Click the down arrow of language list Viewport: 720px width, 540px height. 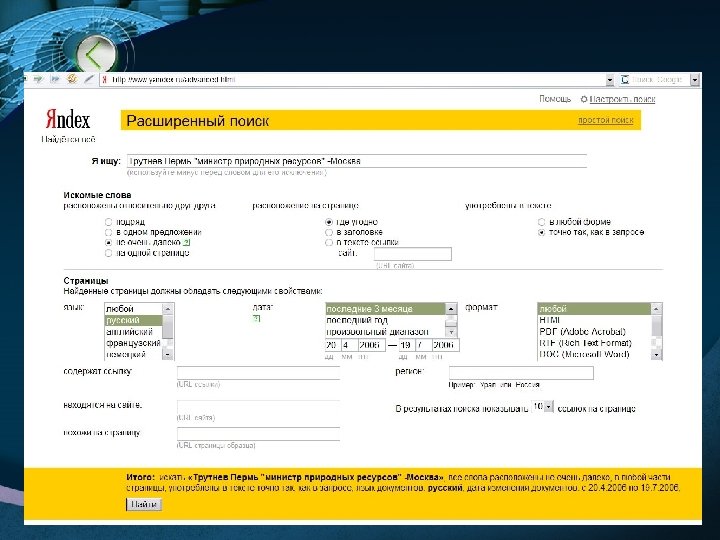(x=168, y=354)
